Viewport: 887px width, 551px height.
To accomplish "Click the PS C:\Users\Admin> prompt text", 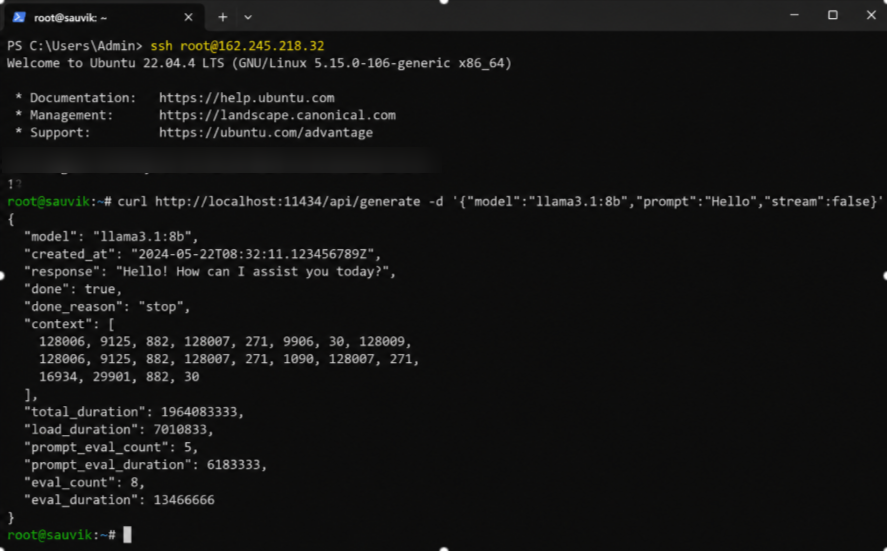I will [x=75, y=46].
